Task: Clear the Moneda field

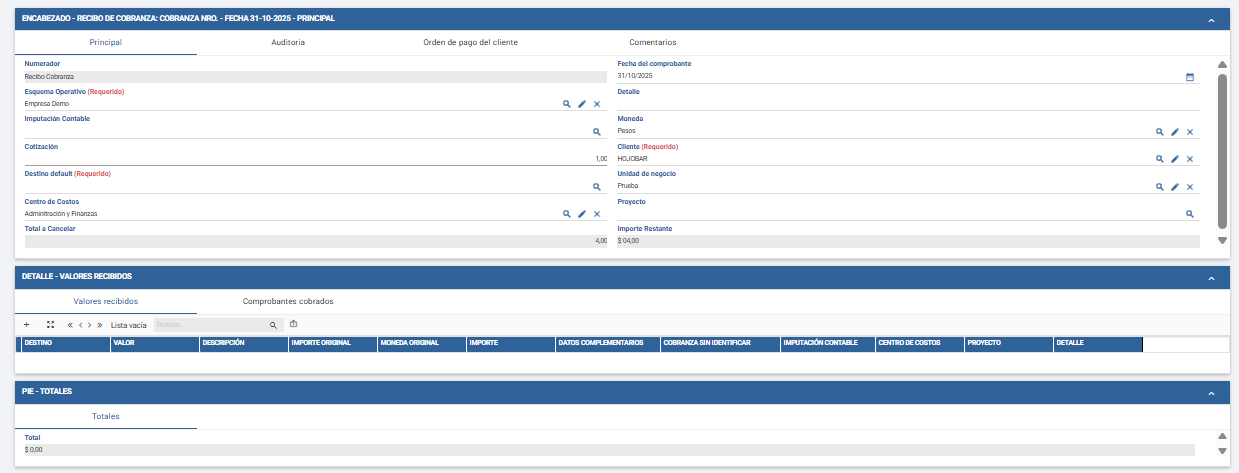Action: [x=1190, y=132]
